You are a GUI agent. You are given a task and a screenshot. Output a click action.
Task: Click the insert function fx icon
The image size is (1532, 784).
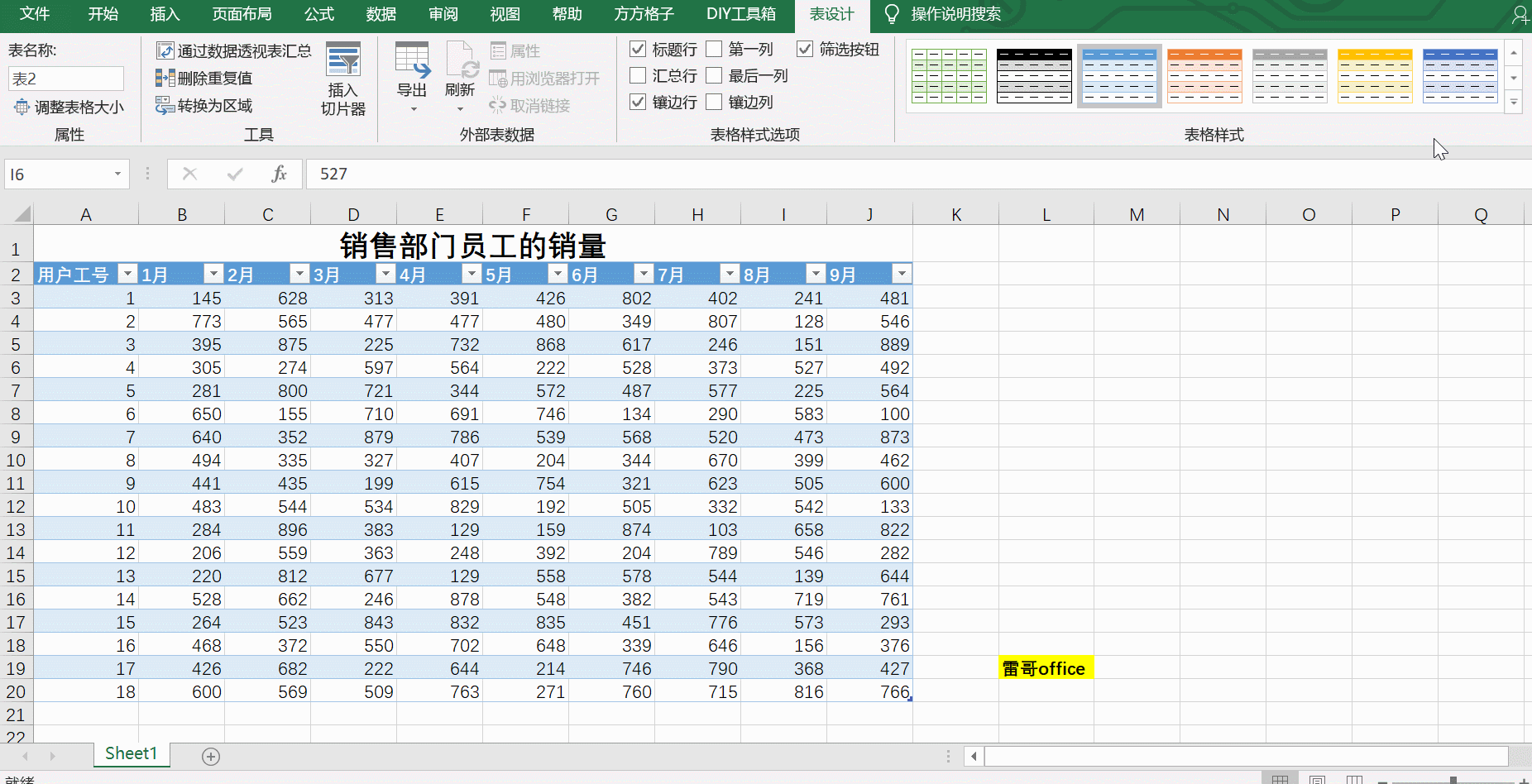pyautogui.click(x=279, y=174)
